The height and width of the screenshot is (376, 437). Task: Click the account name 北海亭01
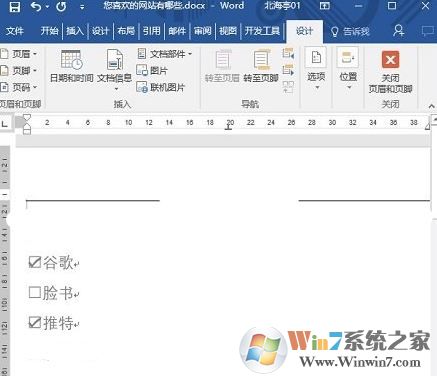[282, 6]
